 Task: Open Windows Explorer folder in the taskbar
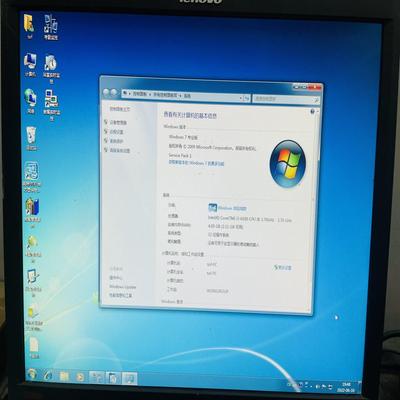[x=64, y=376]
